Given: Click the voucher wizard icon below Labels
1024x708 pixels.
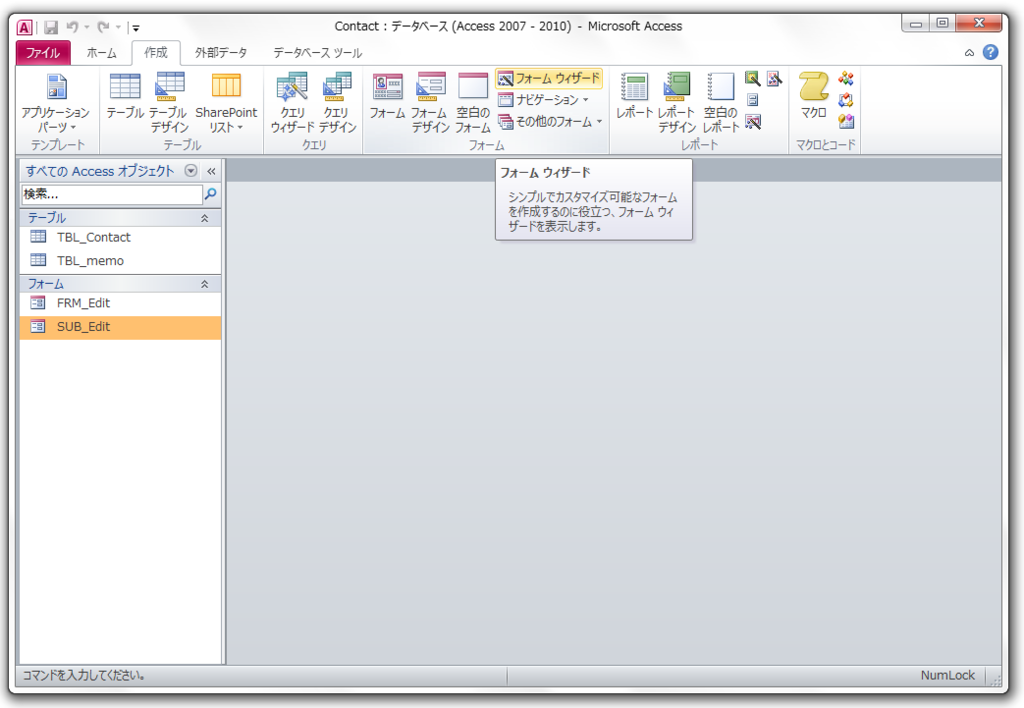Looking at the screenshot, I should pyautogui.click(x=752, y=121).
